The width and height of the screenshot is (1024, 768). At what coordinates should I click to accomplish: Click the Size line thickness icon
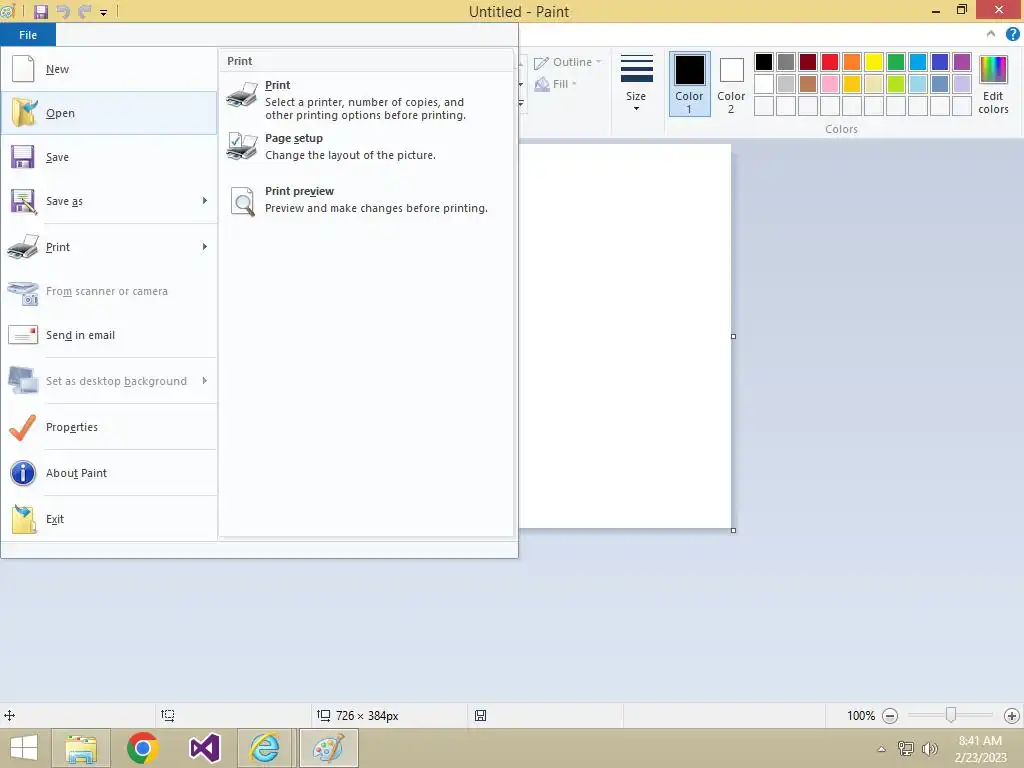(637, 68)
